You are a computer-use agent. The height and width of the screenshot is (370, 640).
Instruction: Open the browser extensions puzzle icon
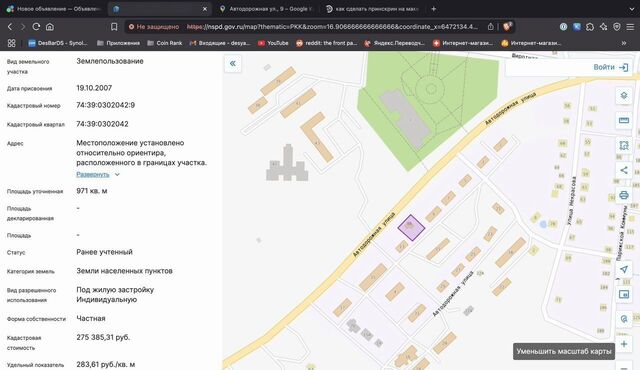[590, 27]
